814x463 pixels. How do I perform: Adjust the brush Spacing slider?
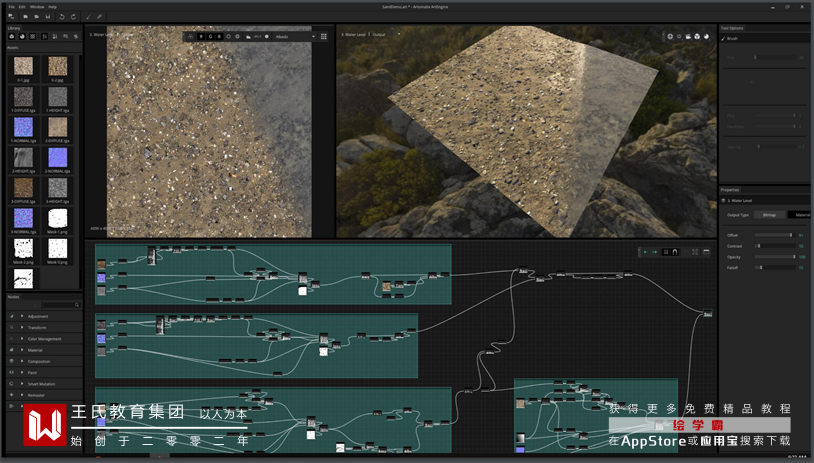pos(775,147)
